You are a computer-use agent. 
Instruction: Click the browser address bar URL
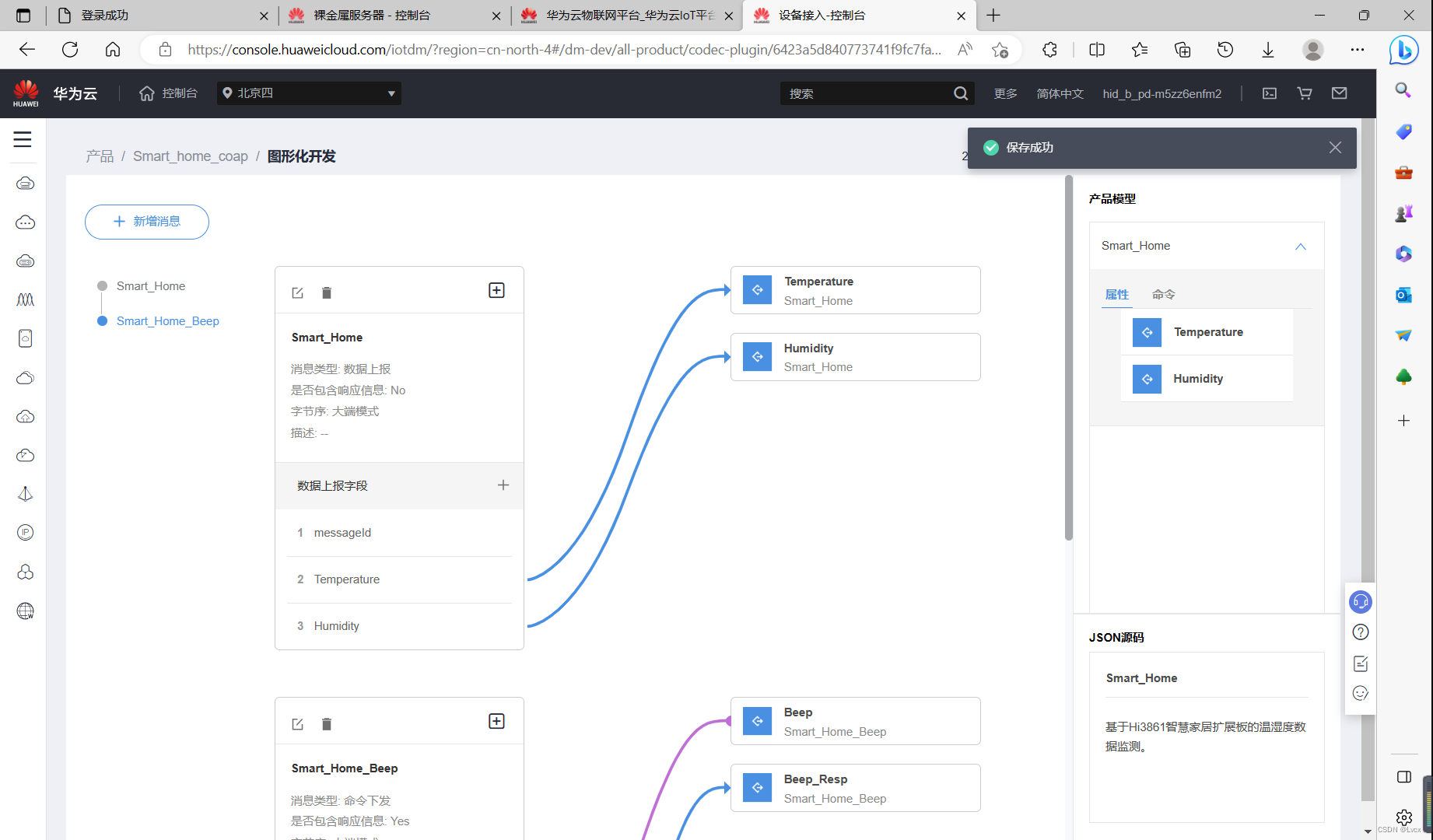tap(564, 50)
